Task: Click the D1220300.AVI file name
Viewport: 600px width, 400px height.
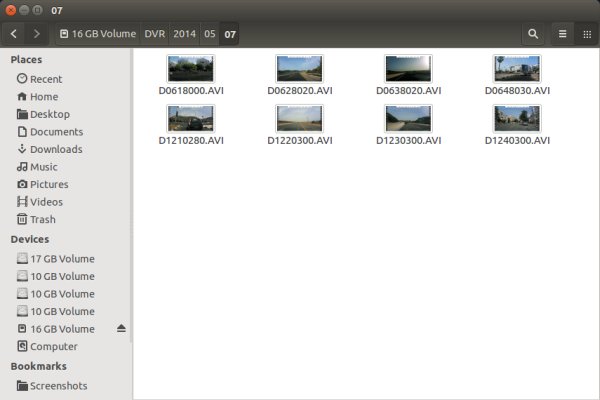Action: [300, 140]
